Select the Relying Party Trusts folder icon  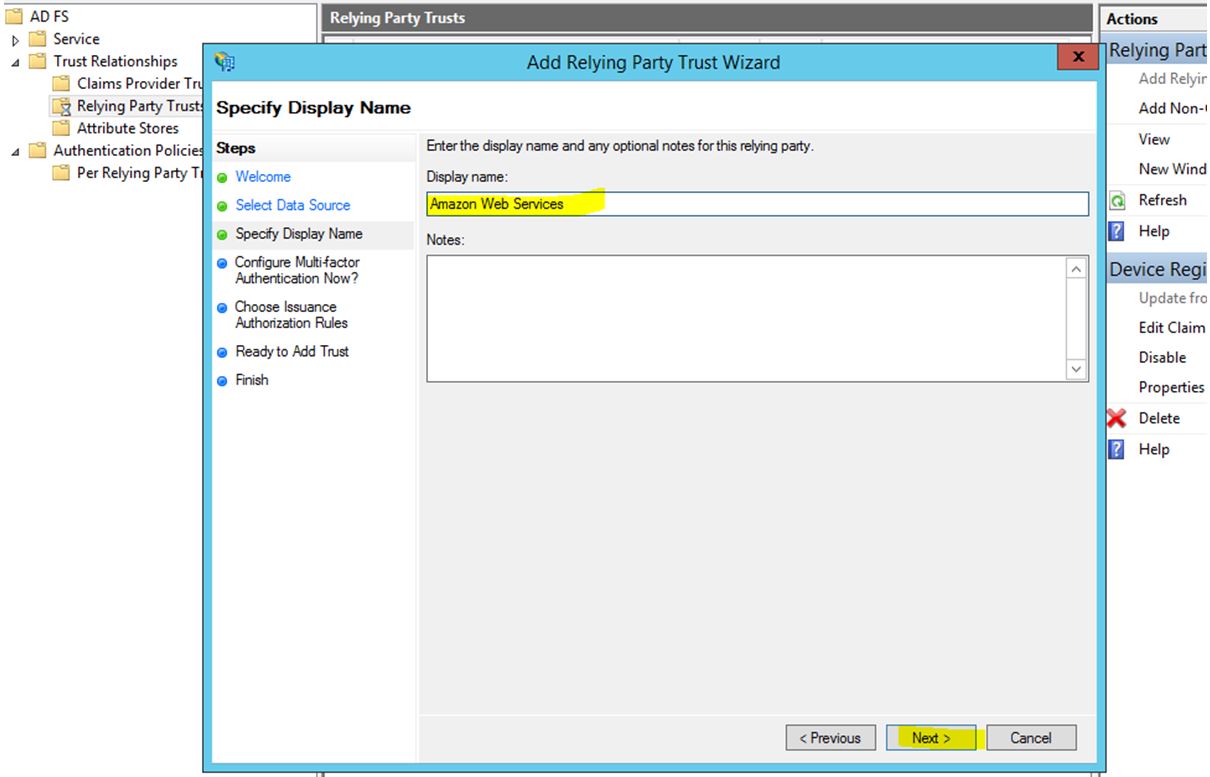[62, 106]
